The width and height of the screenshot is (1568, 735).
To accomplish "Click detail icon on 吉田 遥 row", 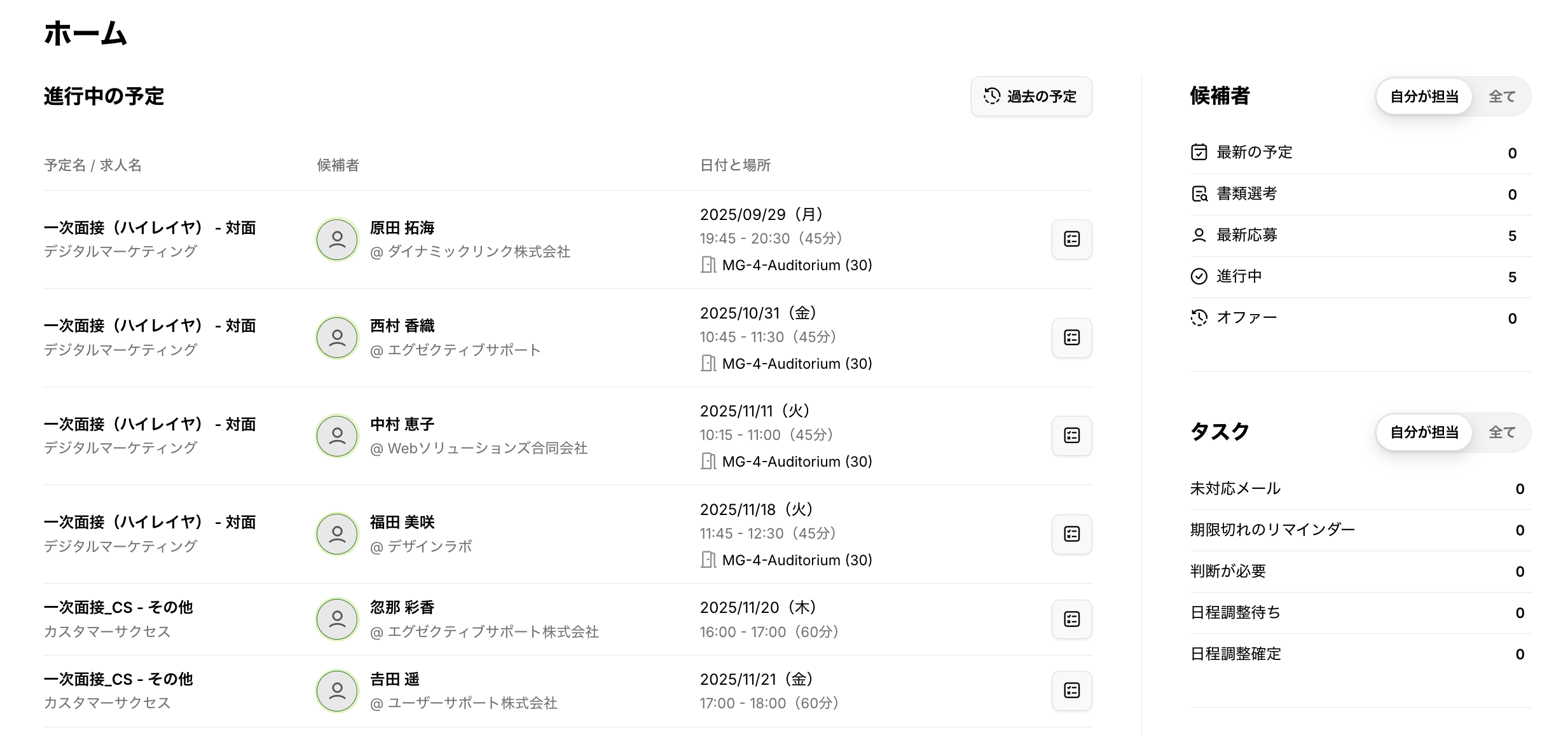I will 1071,690.
